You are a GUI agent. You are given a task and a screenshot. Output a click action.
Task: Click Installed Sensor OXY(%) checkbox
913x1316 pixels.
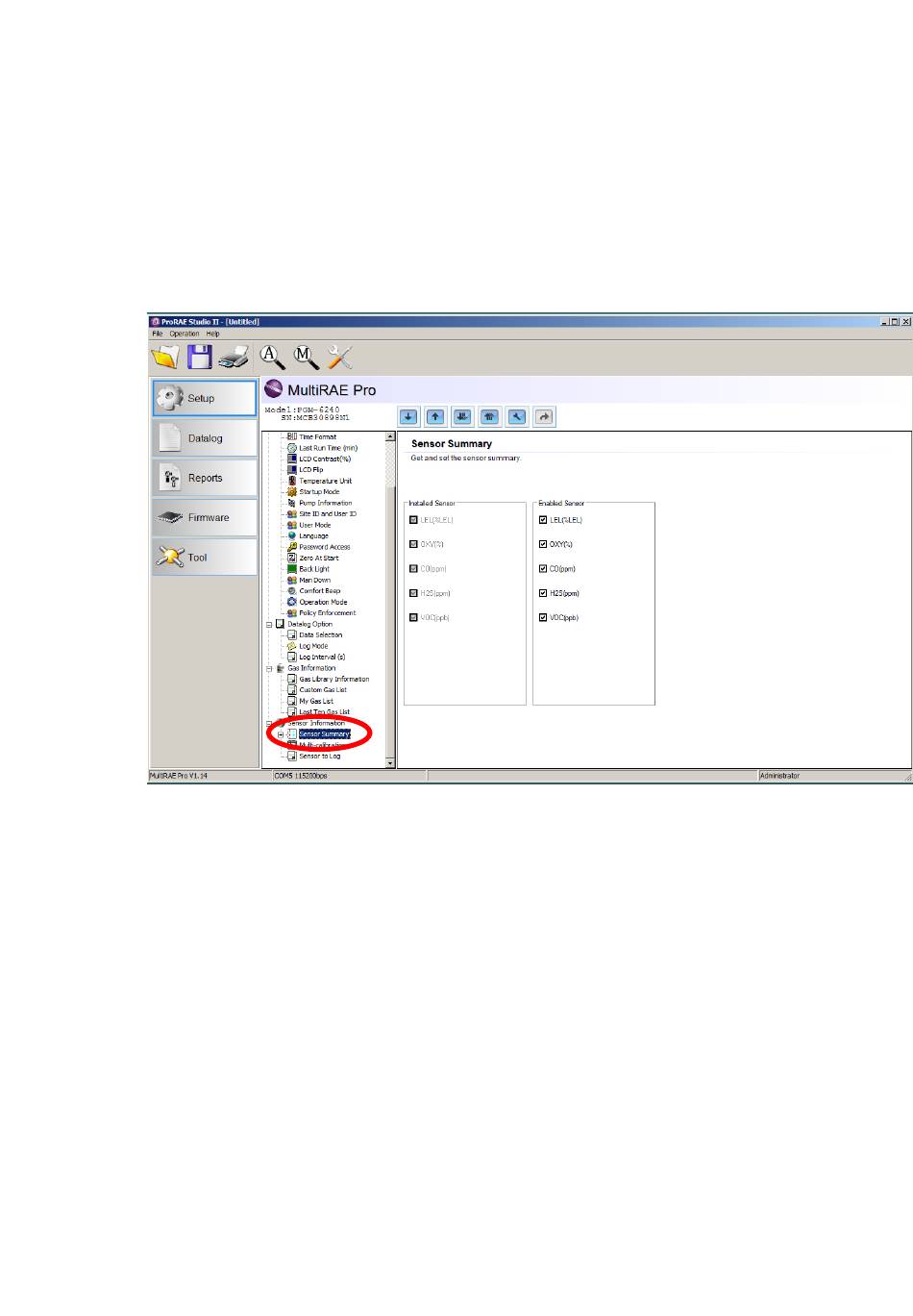tap(414, 544)
